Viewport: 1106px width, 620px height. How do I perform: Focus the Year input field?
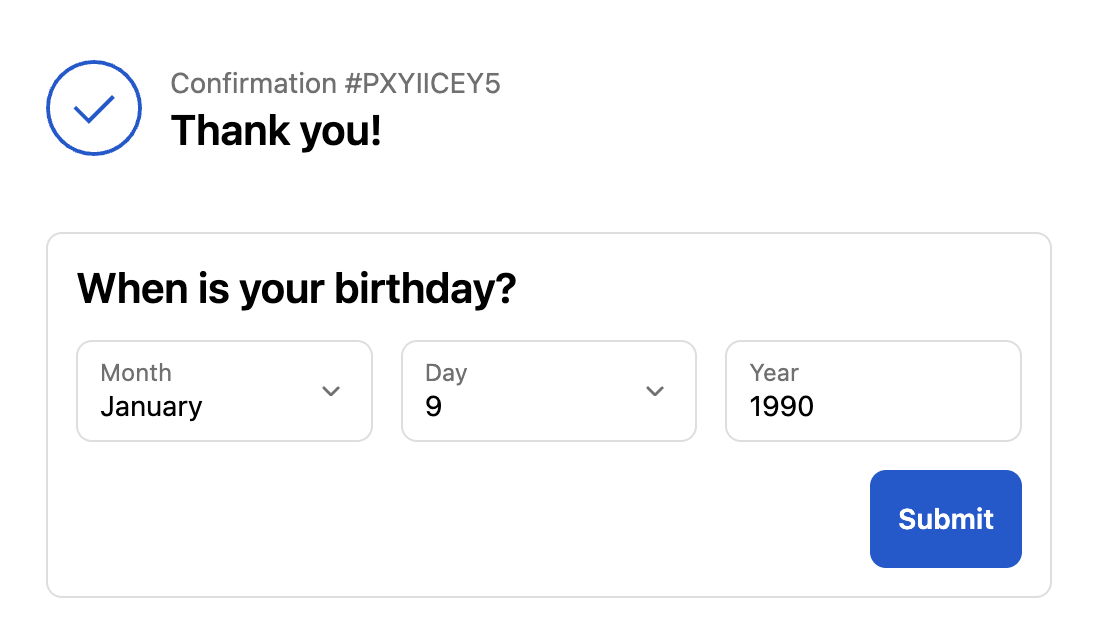[x=872, y=391]
